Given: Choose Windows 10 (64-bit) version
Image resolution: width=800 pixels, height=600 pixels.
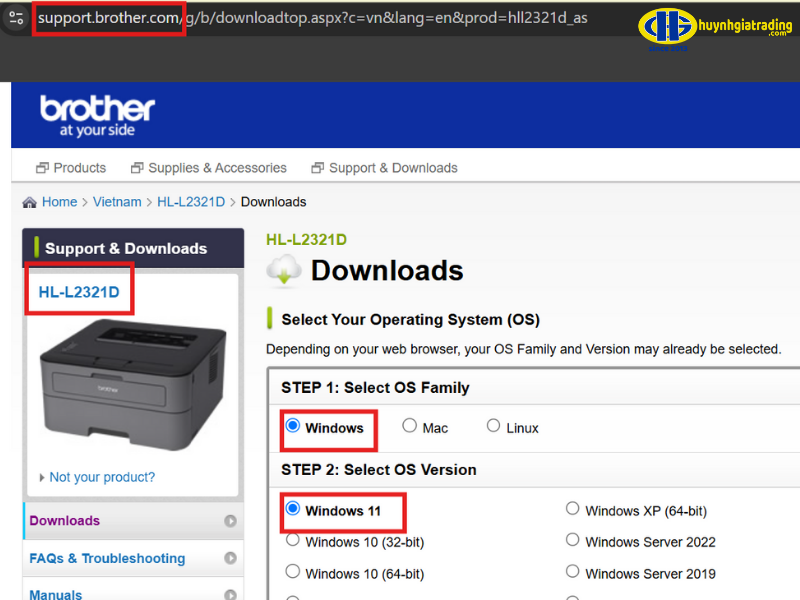Looking at the screenshot, I should tap(293, 572).
